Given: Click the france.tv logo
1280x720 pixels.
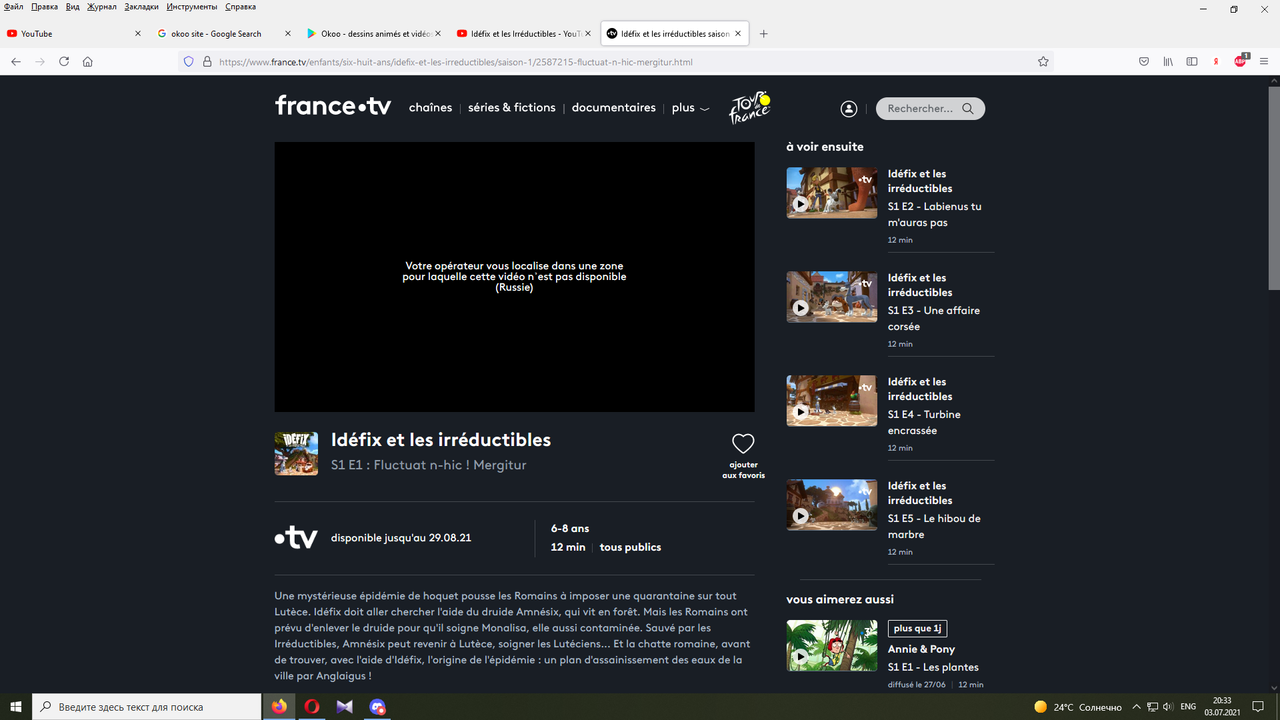Looking at the screenshot, I should click(x=333, y=106).
